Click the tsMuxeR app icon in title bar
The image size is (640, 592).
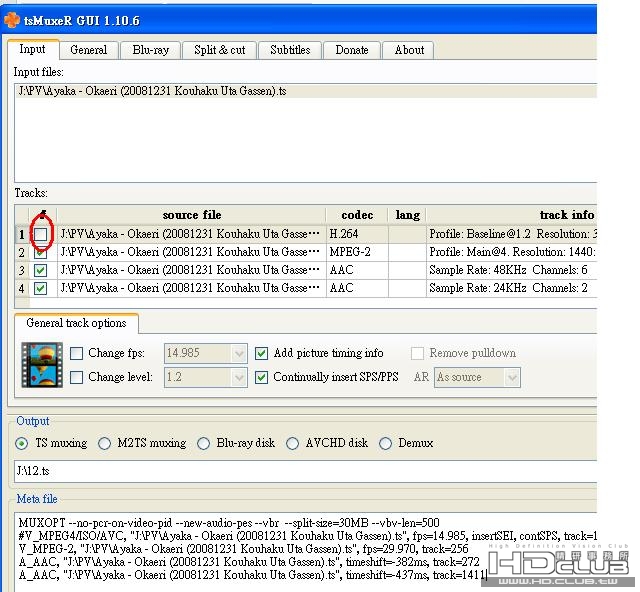tap(11, 20)
